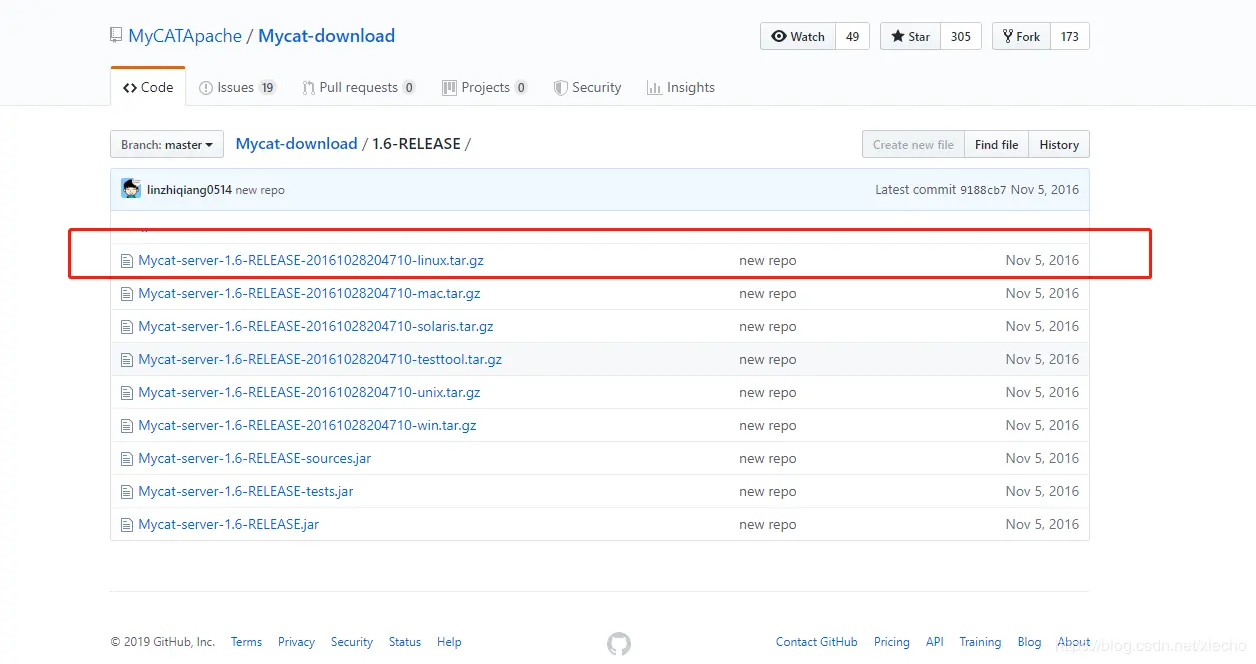This screenshot has height=664, width=1256.
Task: Click the History button
Action: point(1059,145)
